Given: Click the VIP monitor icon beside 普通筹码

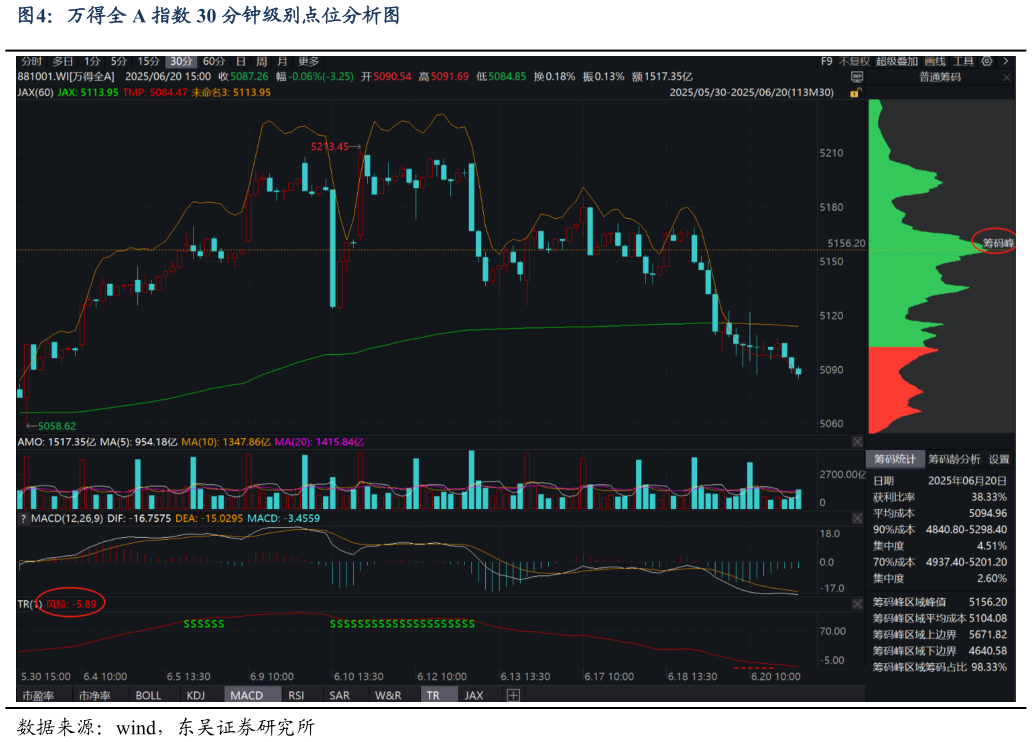Looking at the screenshot, I should 858,77.
